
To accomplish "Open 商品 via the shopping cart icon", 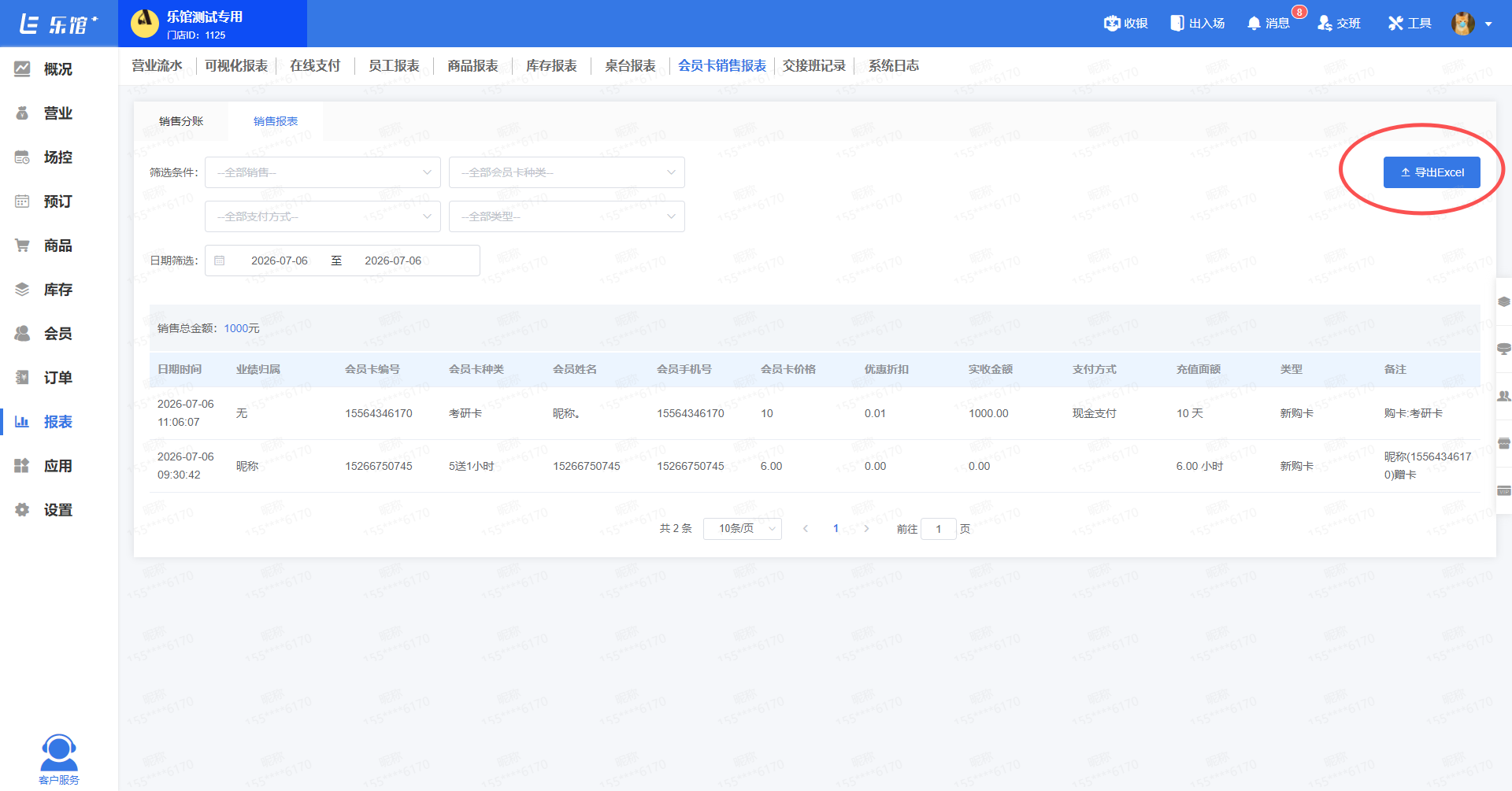I will [22, 246].
